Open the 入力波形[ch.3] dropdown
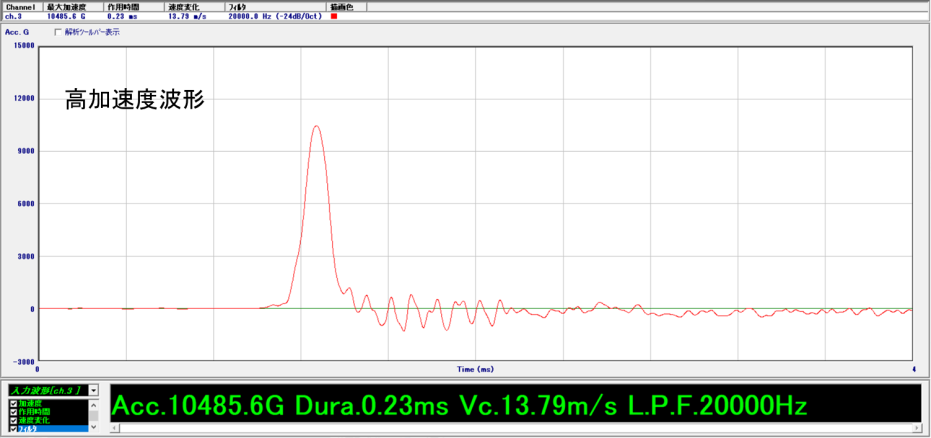 pyautogui.click(x=93, y=389)
